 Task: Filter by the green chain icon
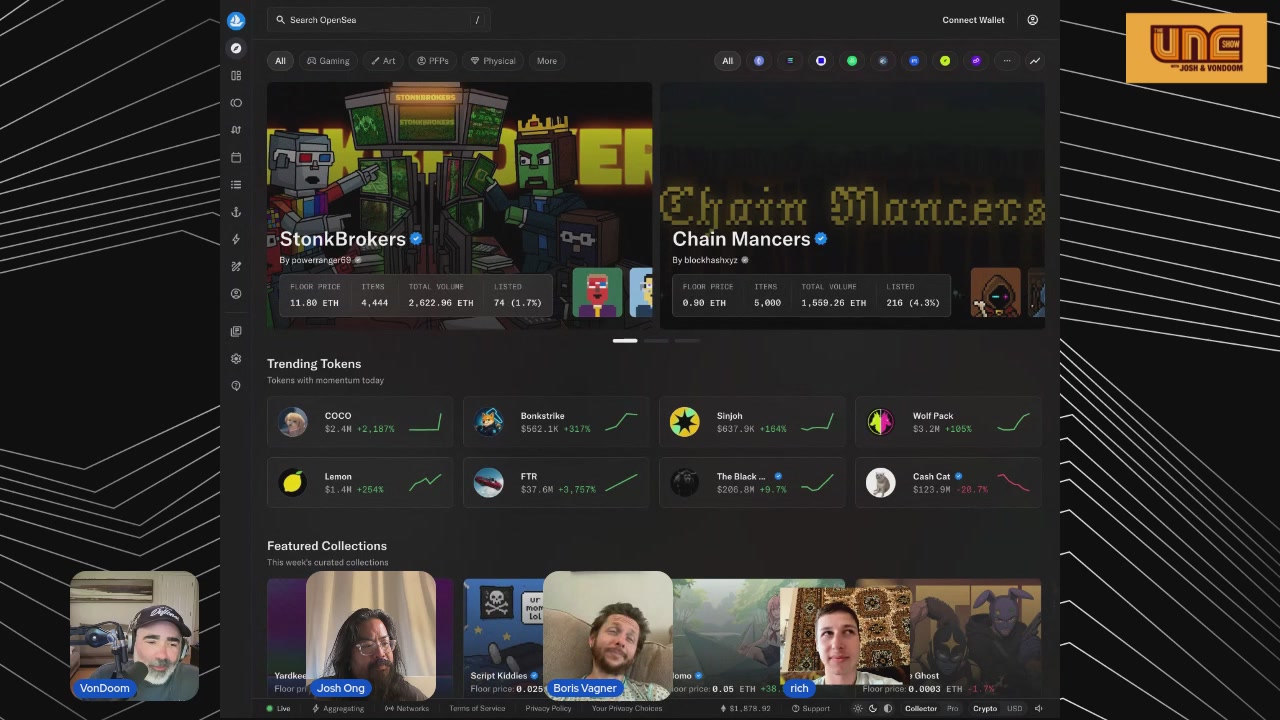(x=852, y=61)
